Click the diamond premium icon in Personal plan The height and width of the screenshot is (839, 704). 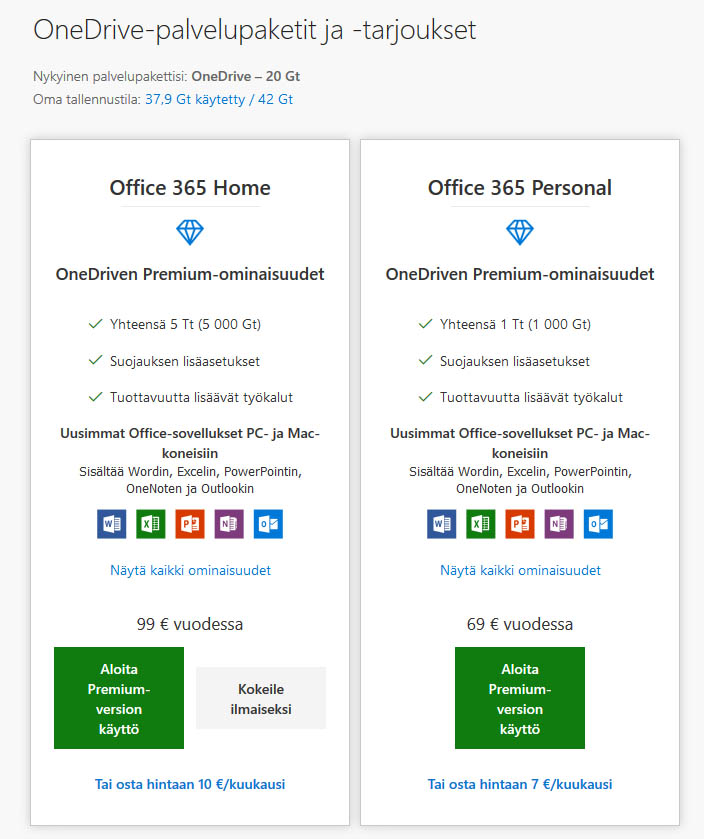tap(520, 233)
